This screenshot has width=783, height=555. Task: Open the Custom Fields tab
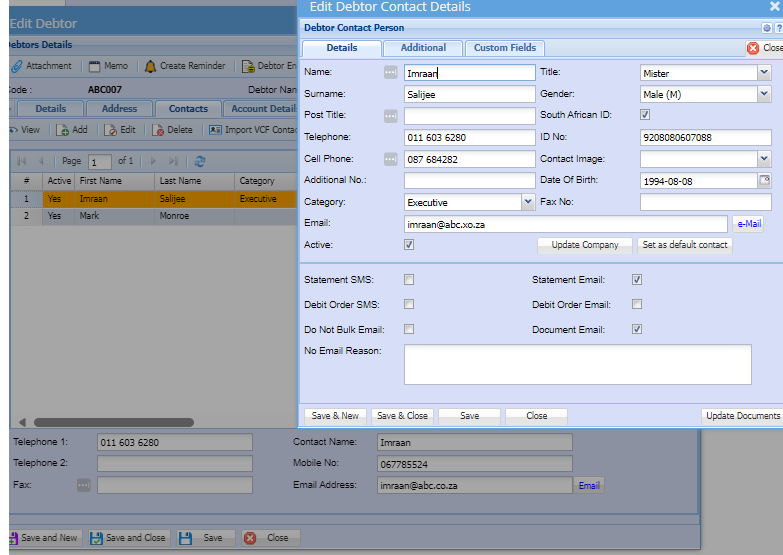pos(505,48)
